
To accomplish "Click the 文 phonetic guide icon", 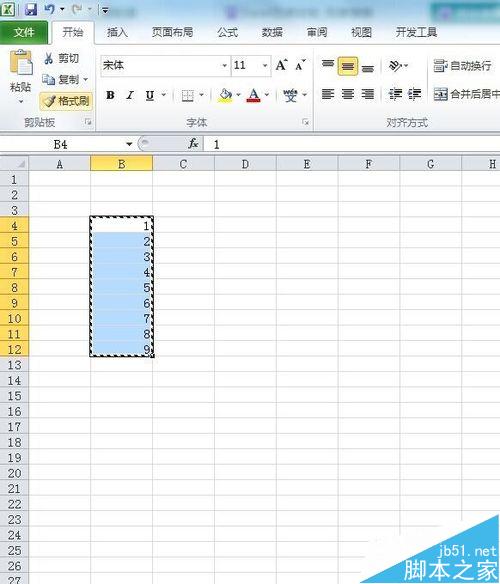I will click(291, 96).
